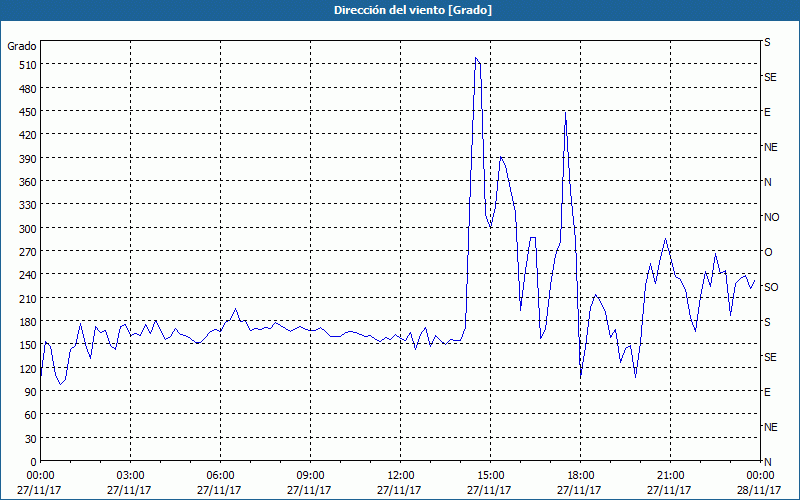Select the 60 degree axis label

coord(31,415)
